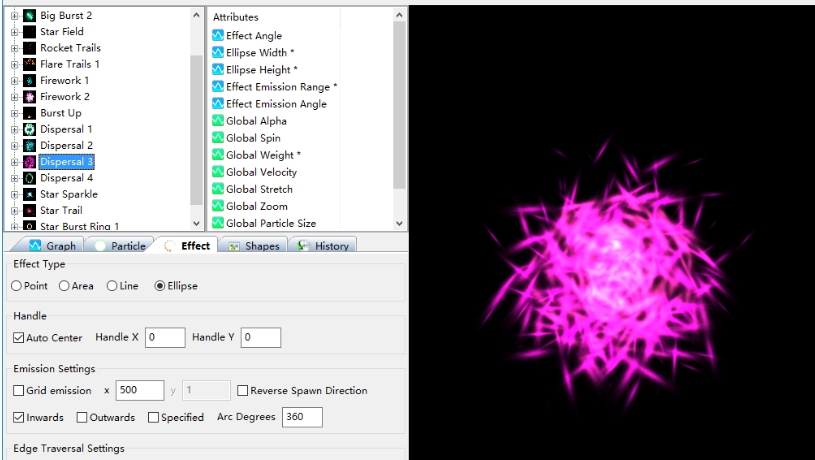Viewport: 815px width, 460px height.
Task: Click the attributes list scrollbar down arrow
Action: [400, 223]
